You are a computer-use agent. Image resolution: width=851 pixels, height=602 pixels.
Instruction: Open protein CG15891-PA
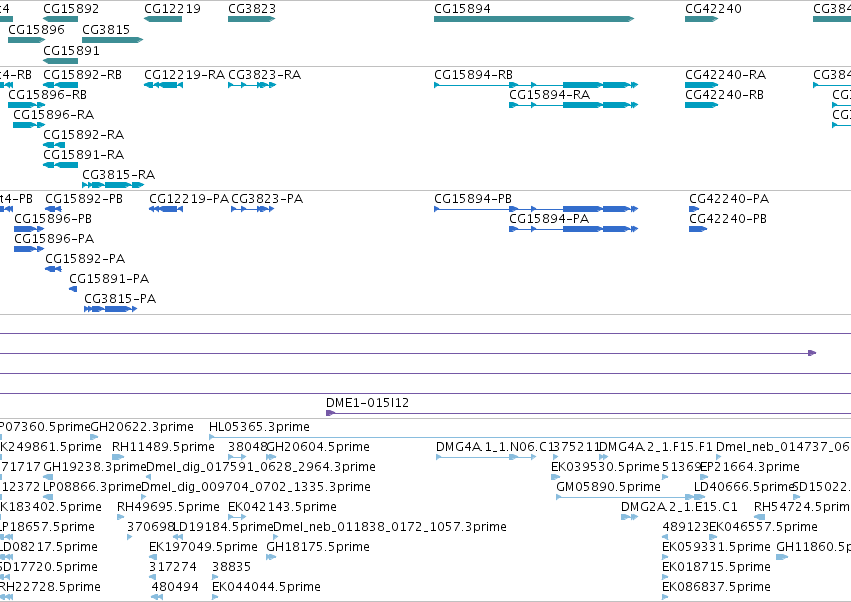pyautogui.click(x=109, y=279)
